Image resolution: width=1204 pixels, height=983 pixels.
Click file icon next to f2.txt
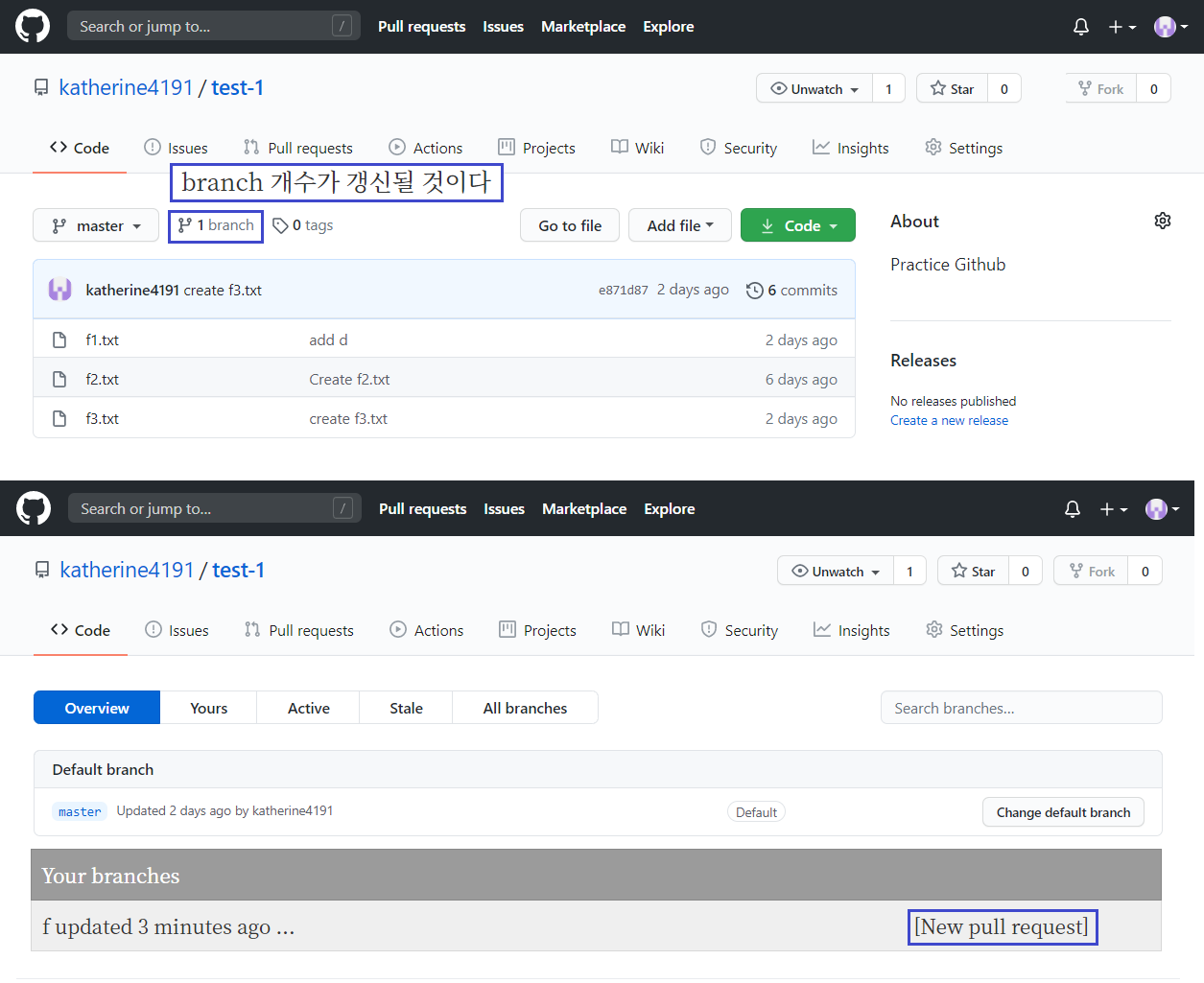[x=59, y=379]
